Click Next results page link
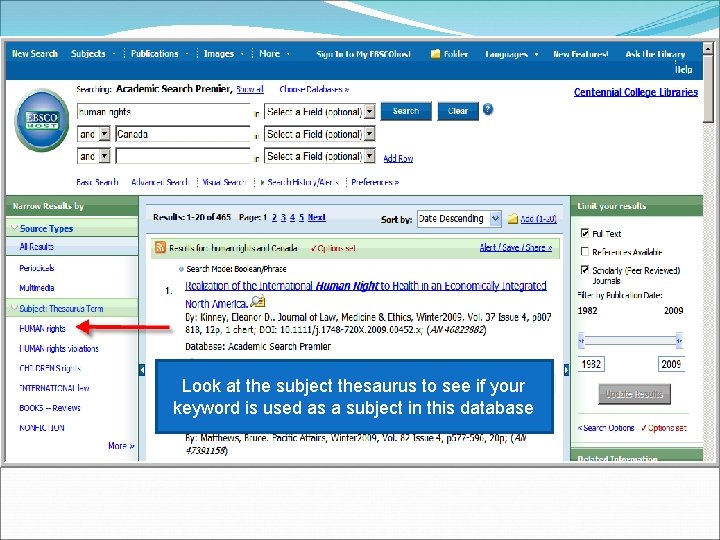720x540 pixels. (x=316, y=217)
